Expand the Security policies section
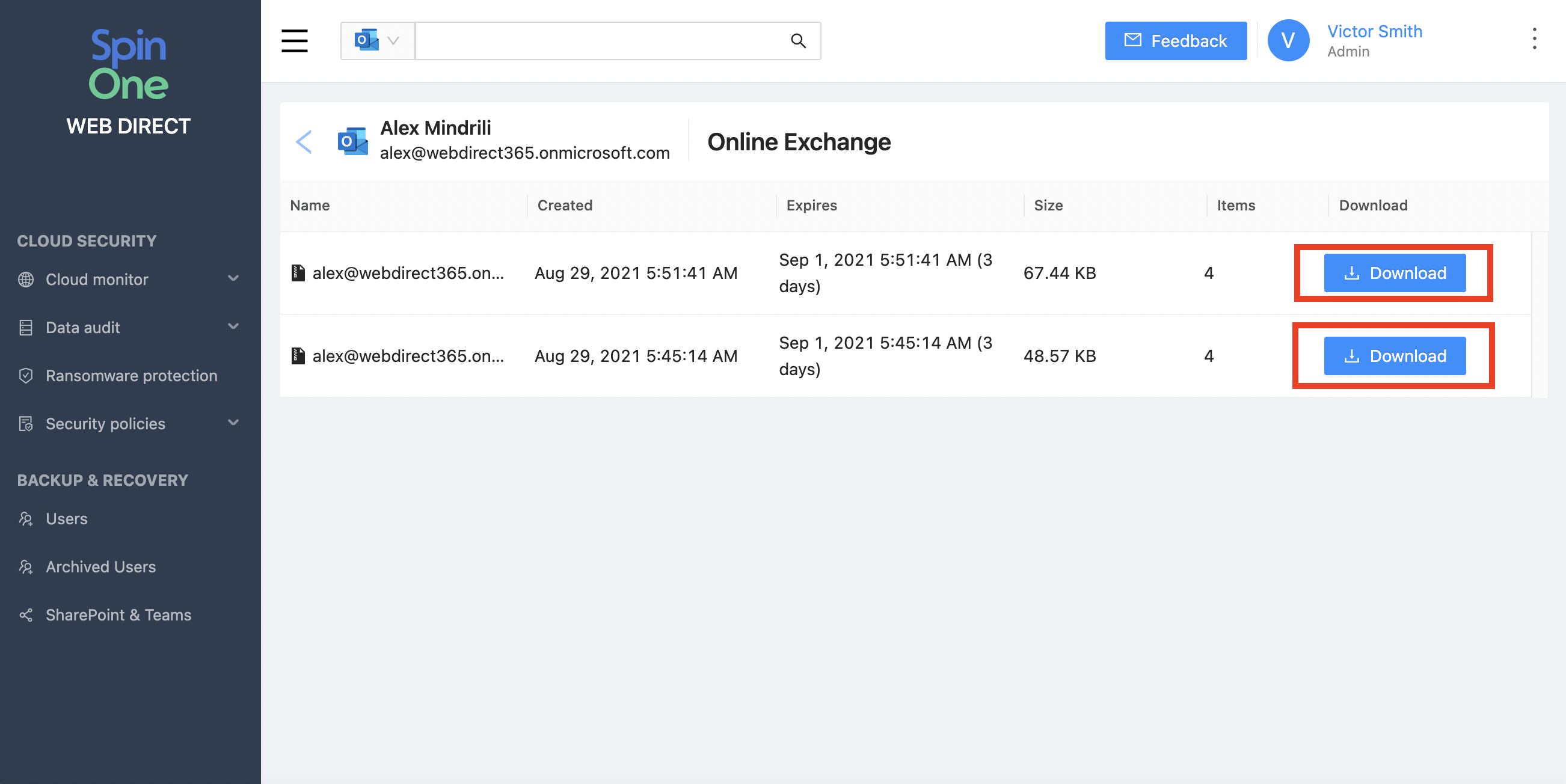The image size is (1566, 784). tap(233, 423)
